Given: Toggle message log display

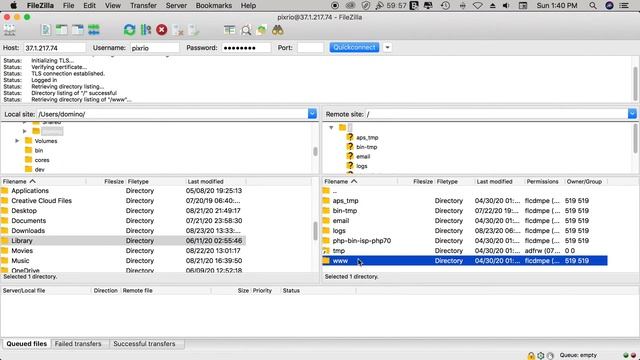Looking at the screenshot, I should 46,30.
